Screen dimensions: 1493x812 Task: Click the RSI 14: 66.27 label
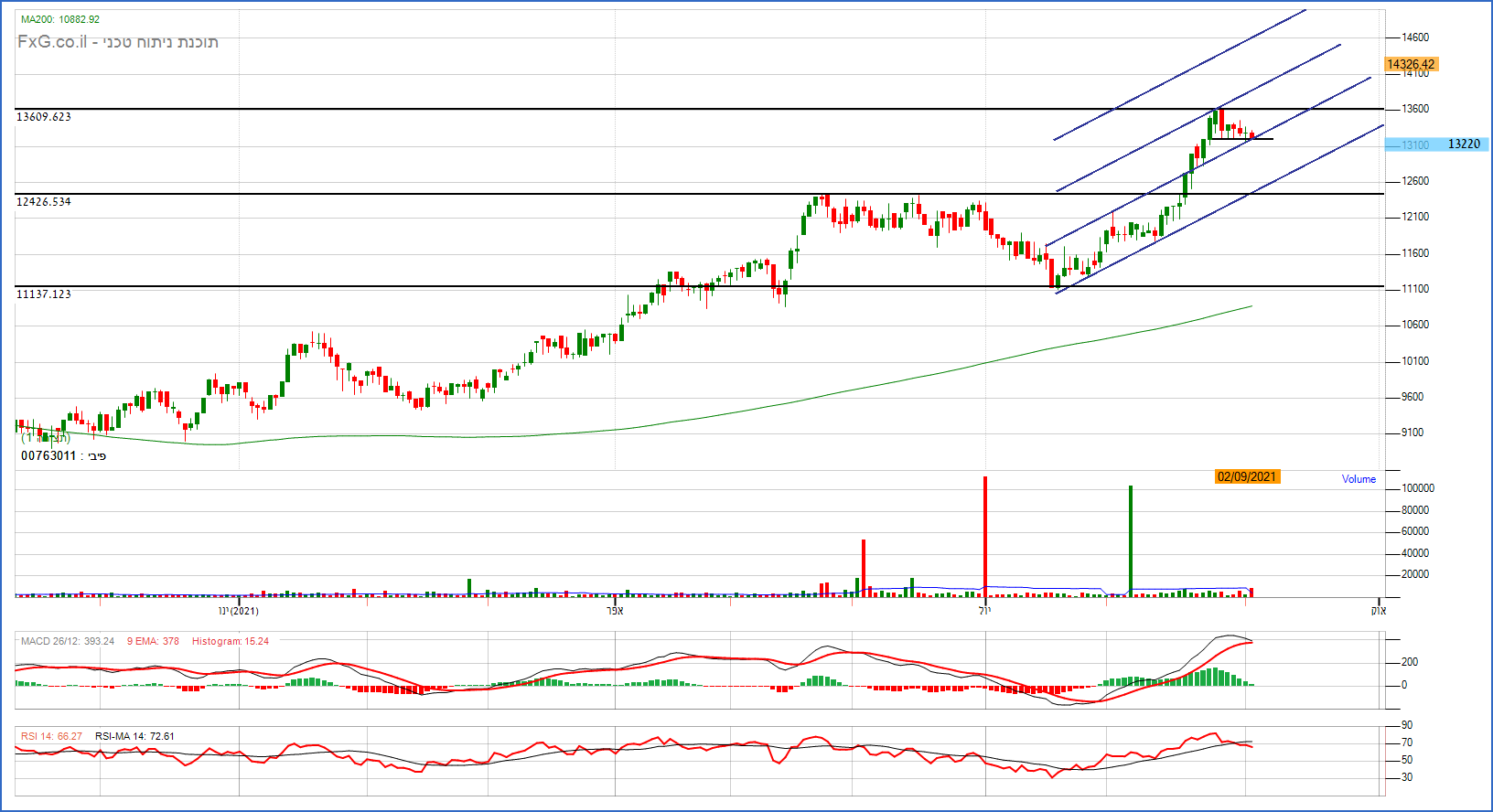pyautogui.click(x=51, y=736)
